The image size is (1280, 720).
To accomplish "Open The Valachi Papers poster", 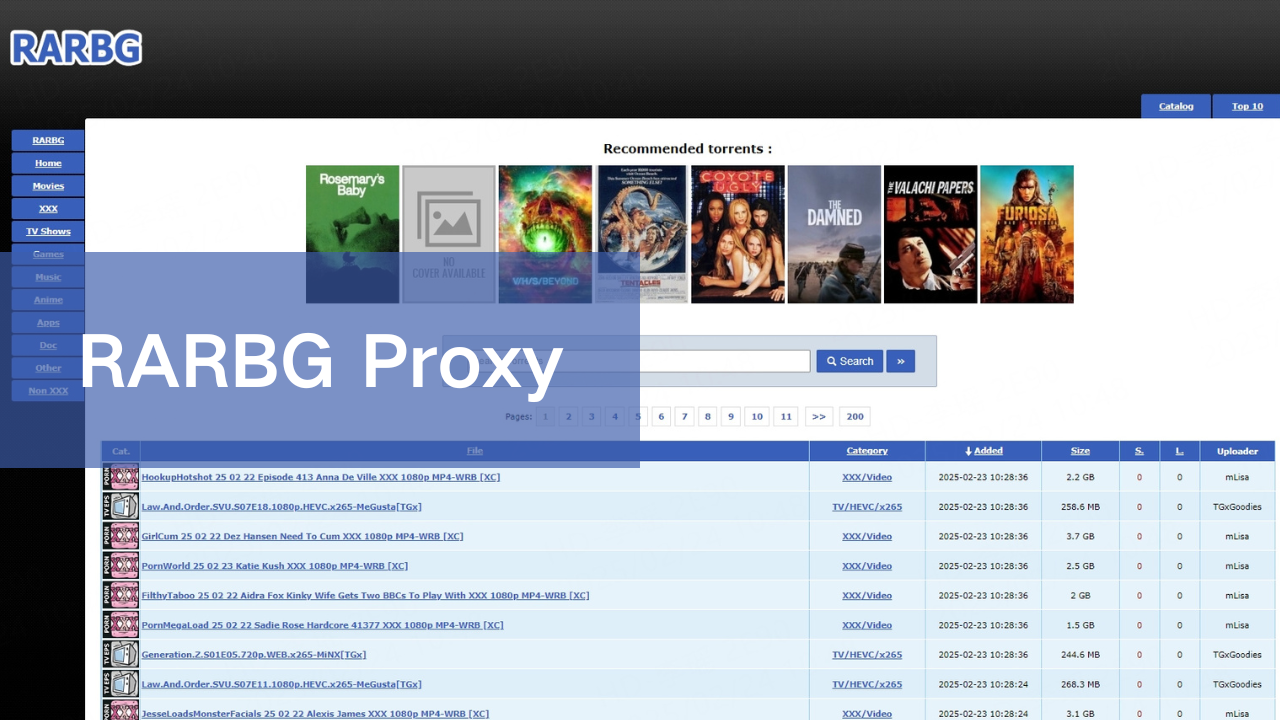I will click(x=930, y=234).
